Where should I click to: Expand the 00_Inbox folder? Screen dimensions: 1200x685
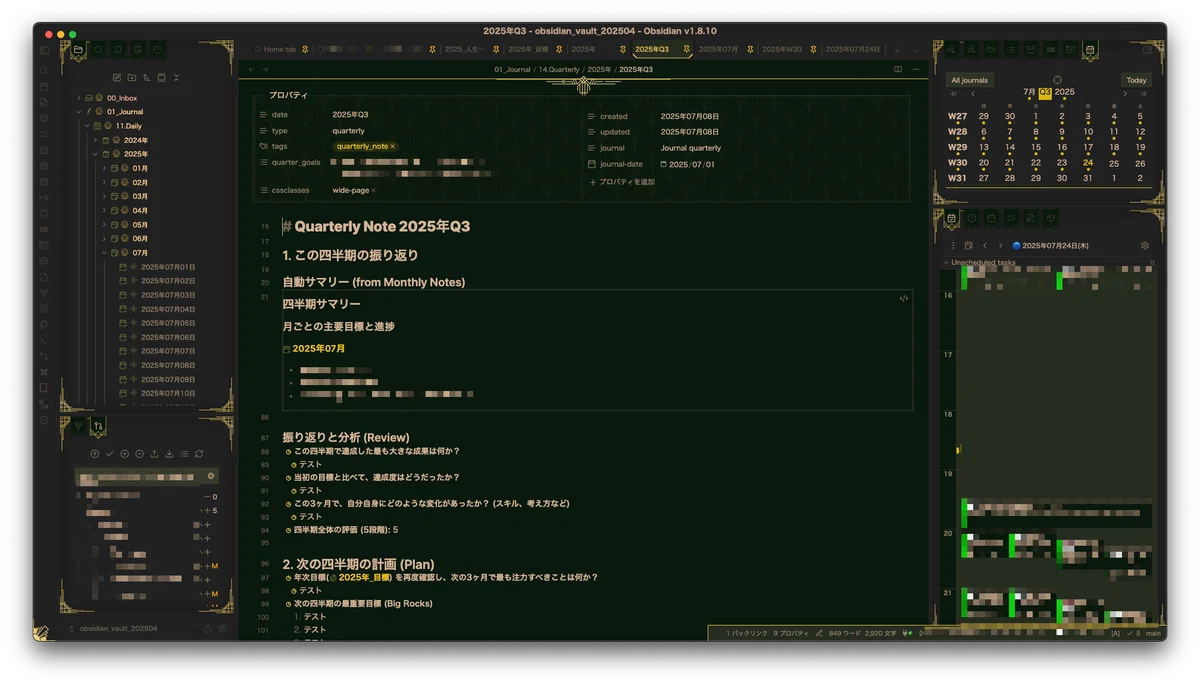(x=79, y=98)
